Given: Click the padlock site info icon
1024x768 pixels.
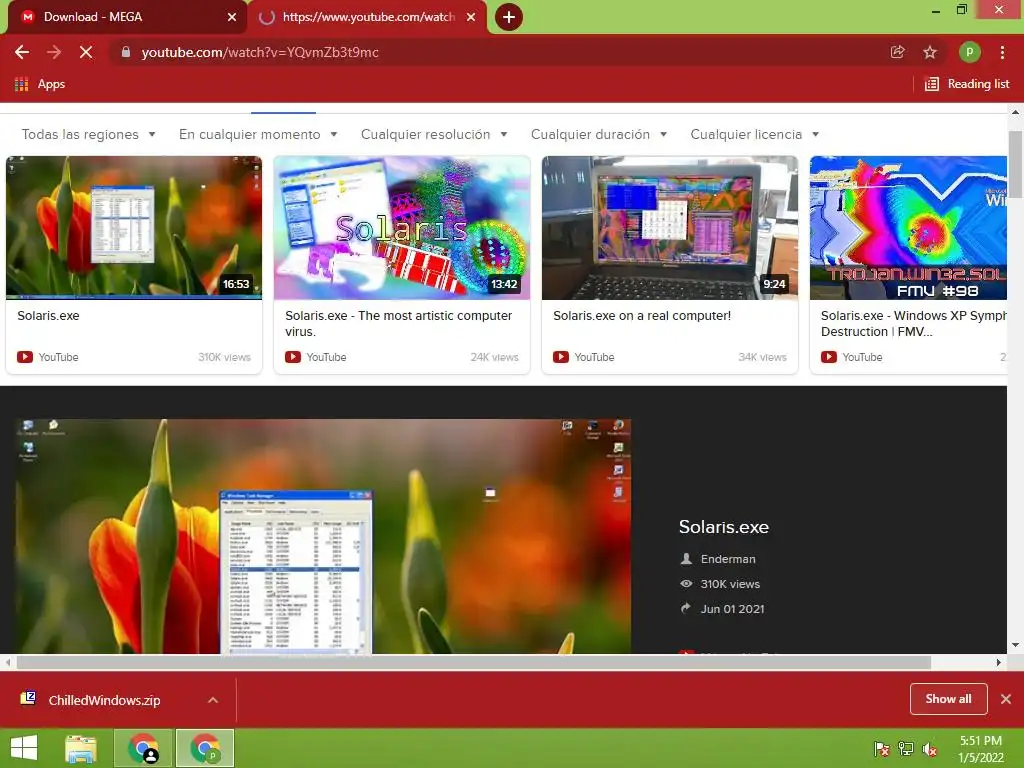Looking at the screenshot, I should [126, 52].
